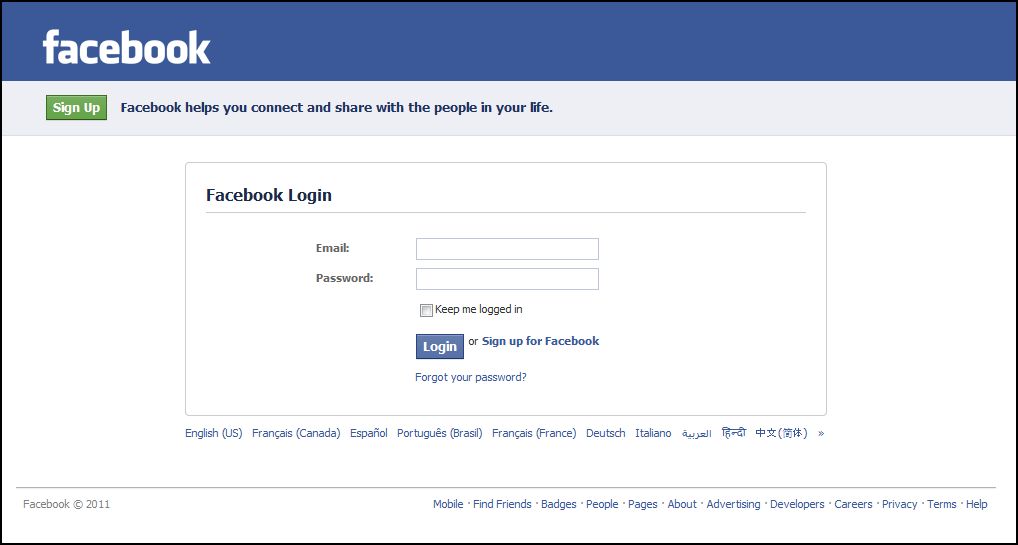The image size is (1018, 545).
Task: Open the Pages footer link
Action: point(643,504)
